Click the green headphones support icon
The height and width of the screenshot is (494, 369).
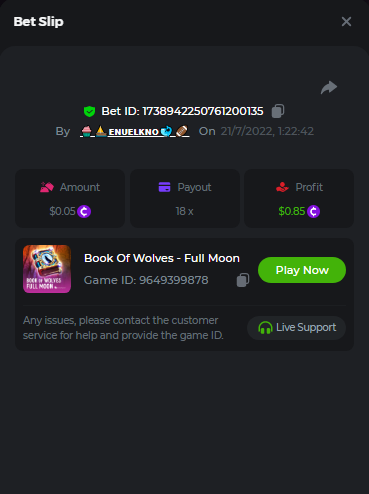click(x=265, y=328)
